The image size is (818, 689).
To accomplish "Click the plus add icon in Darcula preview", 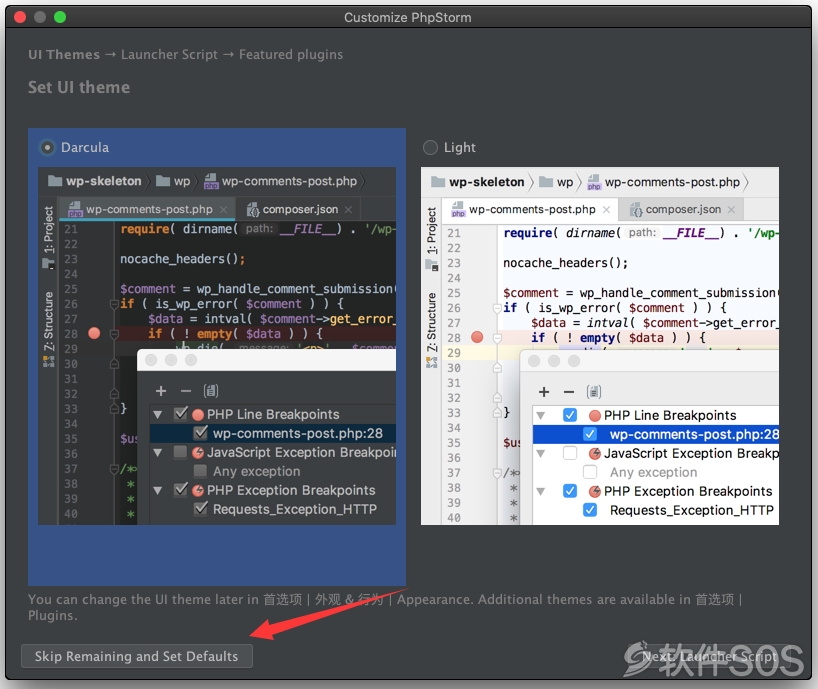I will click(161, 391).
